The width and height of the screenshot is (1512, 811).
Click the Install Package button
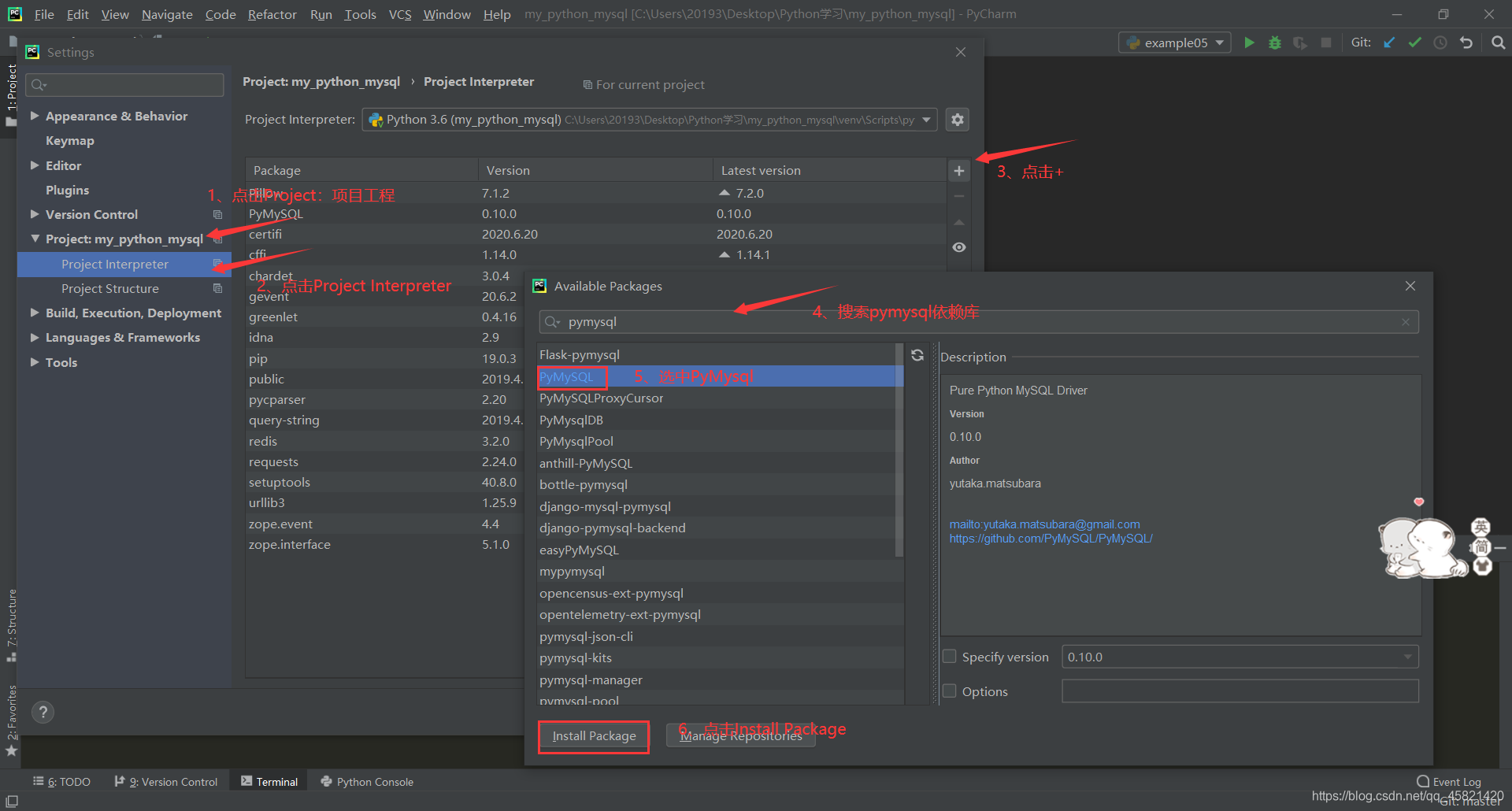coord(594,736)
